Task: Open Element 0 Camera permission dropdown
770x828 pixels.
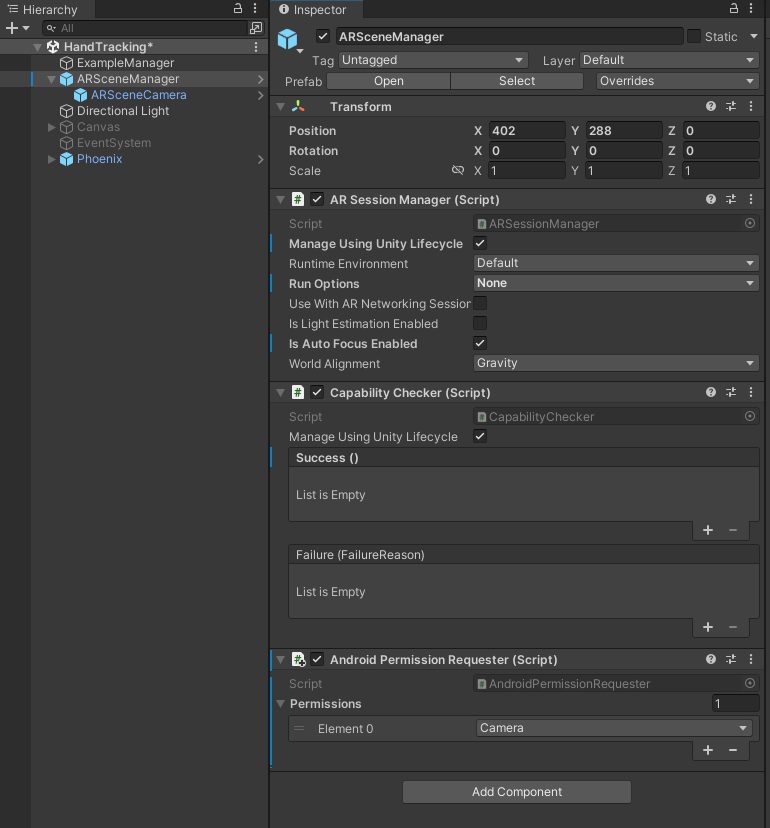Action: tap(614, 728)
